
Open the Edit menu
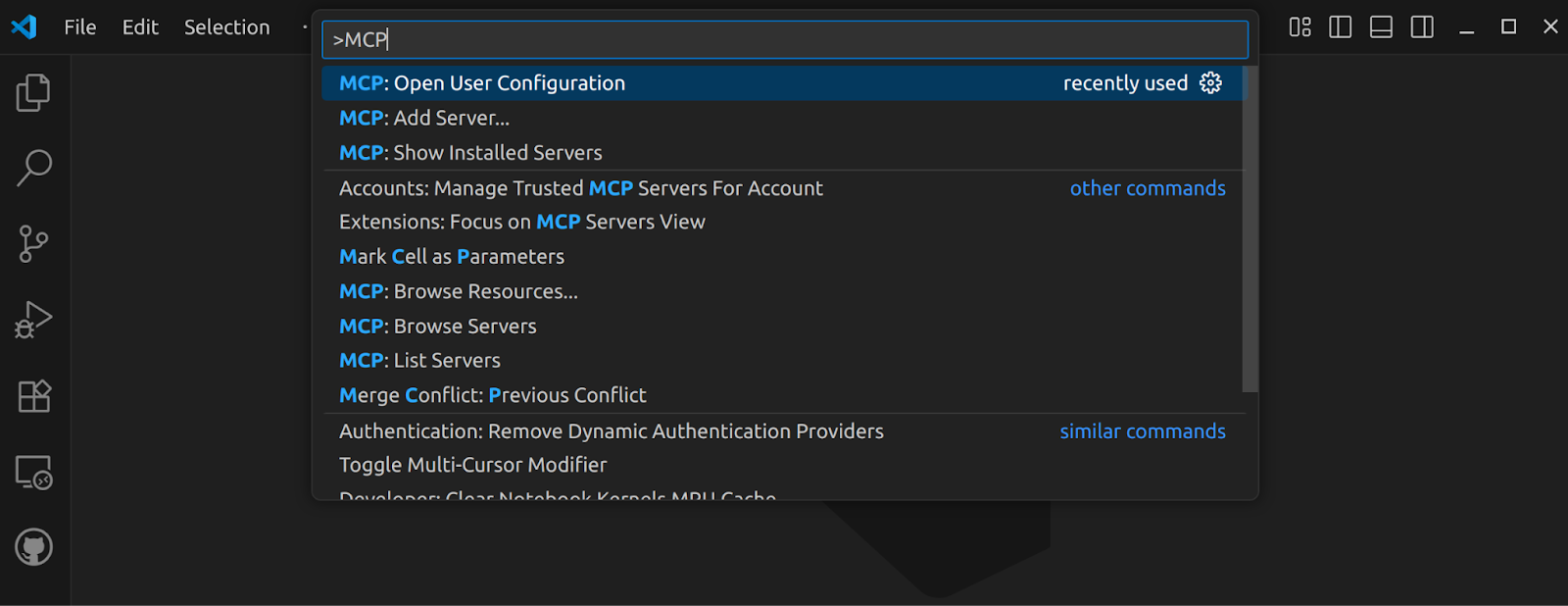(x=140, y=27)
